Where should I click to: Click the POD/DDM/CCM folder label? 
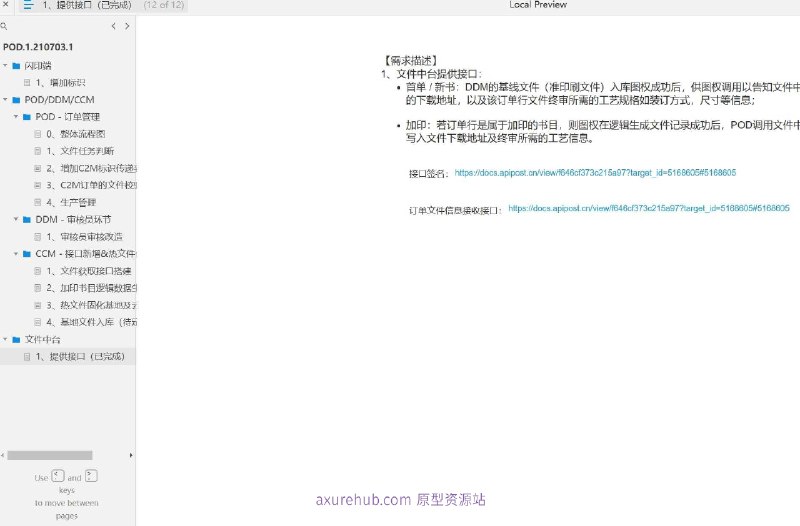click(x=59, y=100)
